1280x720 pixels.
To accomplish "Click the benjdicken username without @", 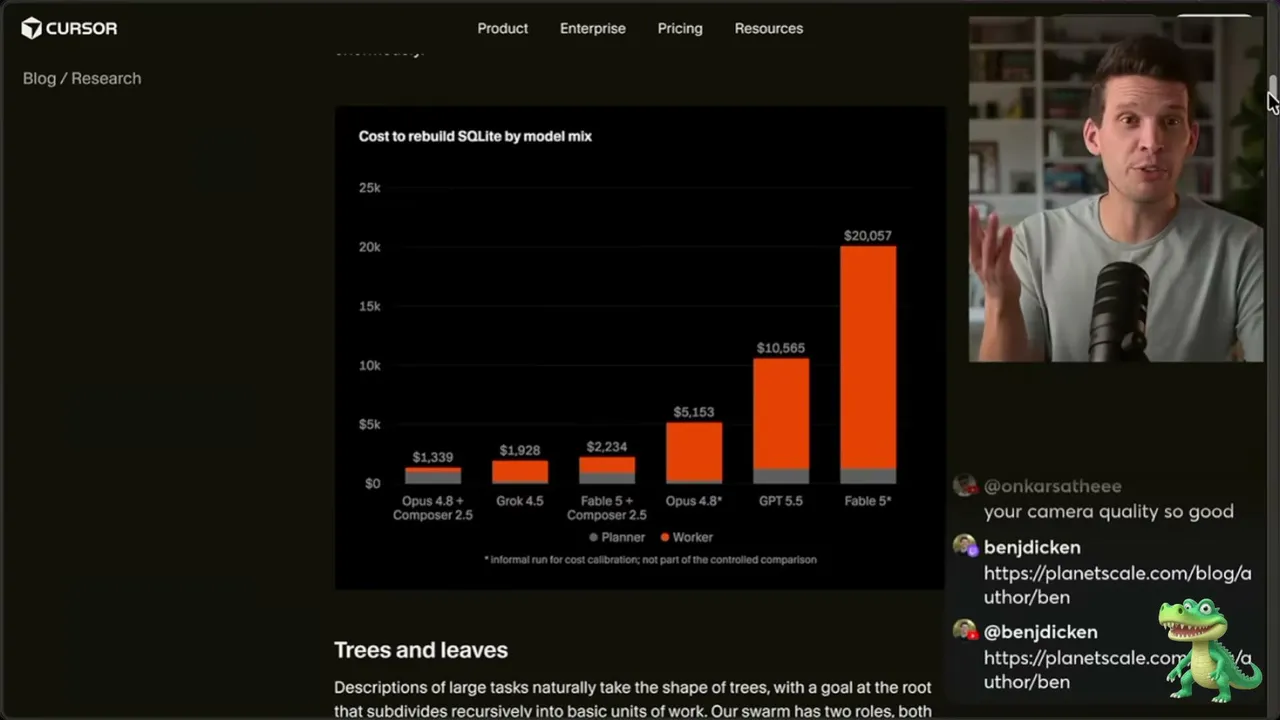I will (x=1032, y=547).
